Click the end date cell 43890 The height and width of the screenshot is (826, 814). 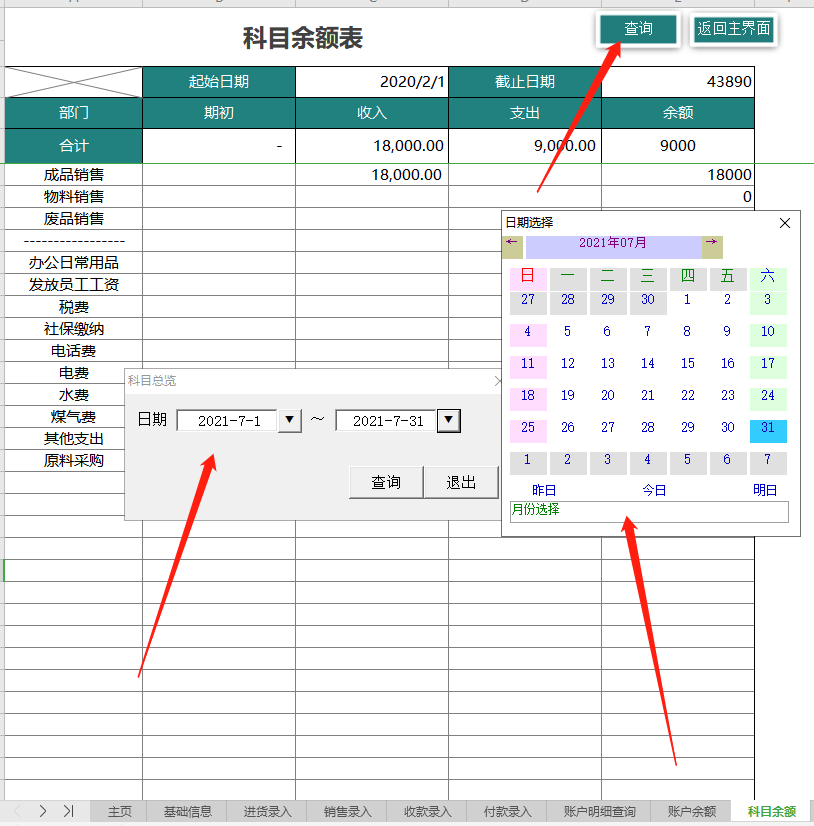(678, 82)
